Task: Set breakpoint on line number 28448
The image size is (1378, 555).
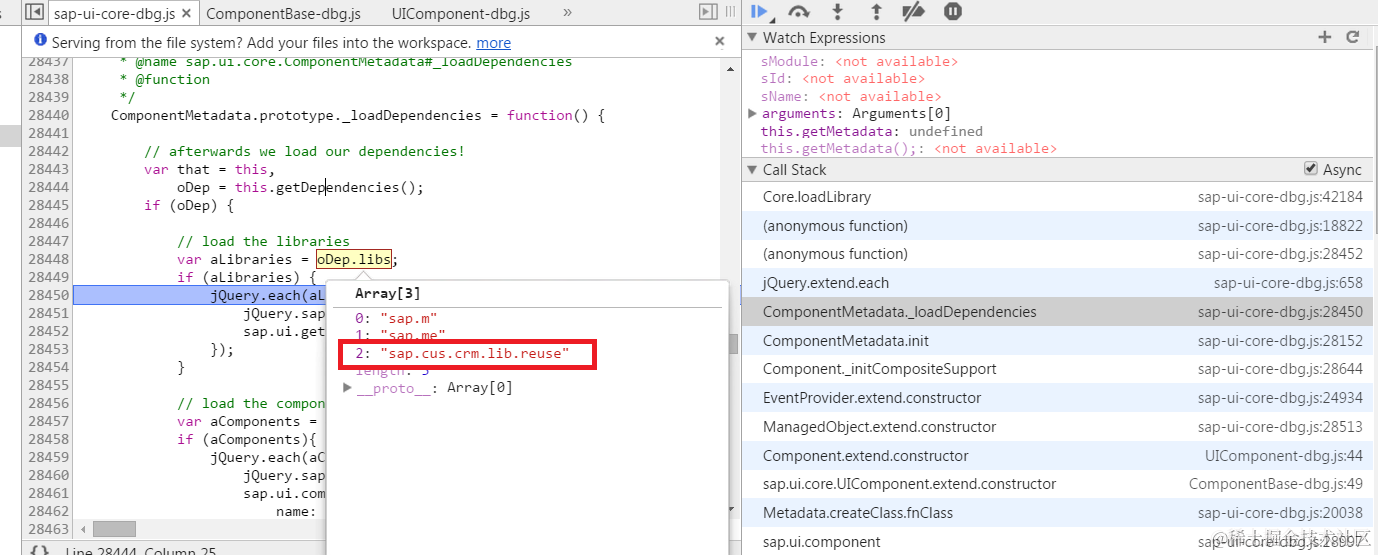Action: (x=50, y=260)
